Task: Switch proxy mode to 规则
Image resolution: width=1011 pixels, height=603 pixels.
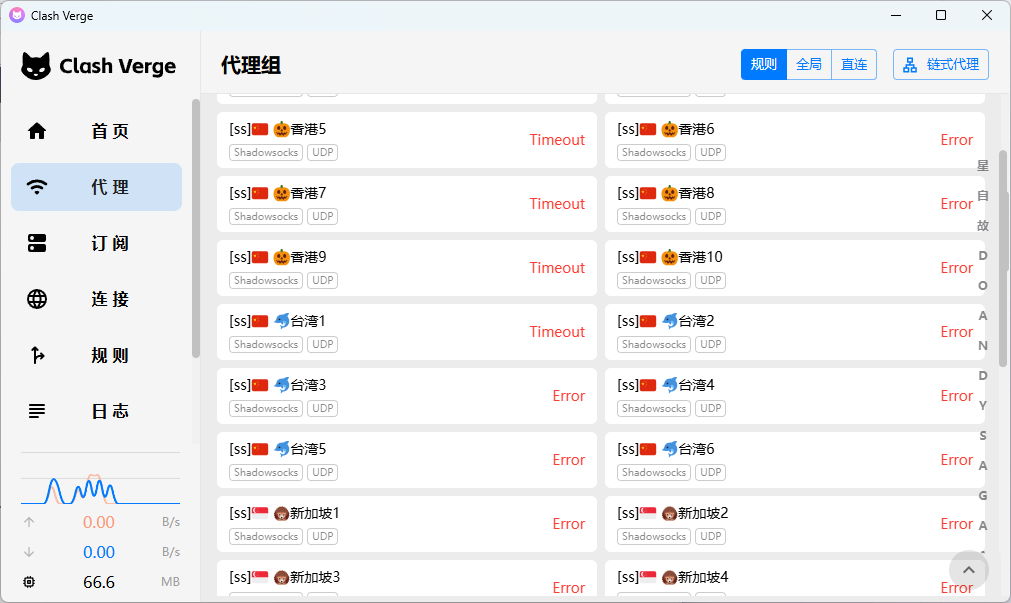Action: coord(763,65)
